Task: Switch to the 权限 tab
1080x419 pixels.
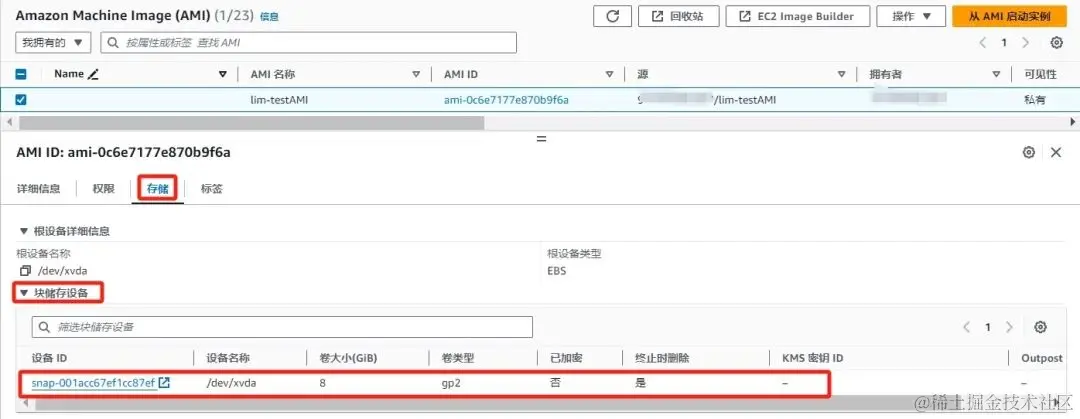Action: click(103, 188)
